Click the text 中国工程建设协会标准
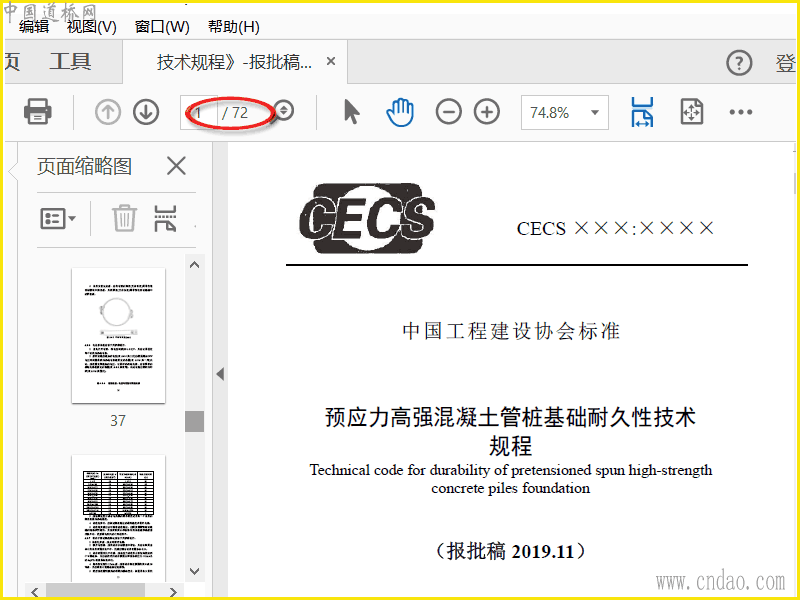Image resolution: width=800 pixels, height=600 pixels. coord(511,331)
